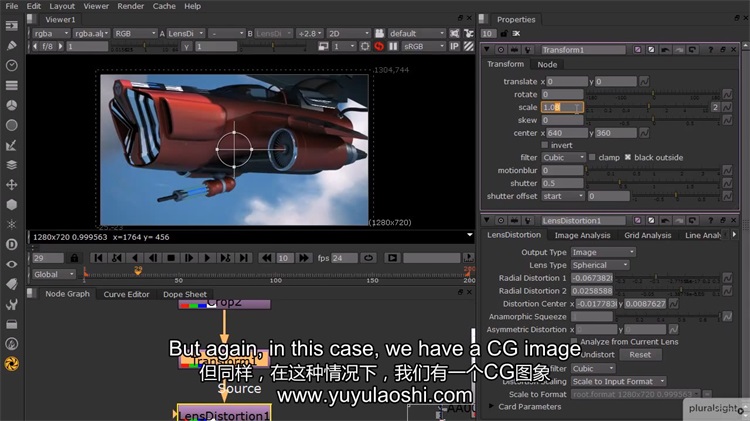Open the Time nodes clock icon

pos(11,65)
